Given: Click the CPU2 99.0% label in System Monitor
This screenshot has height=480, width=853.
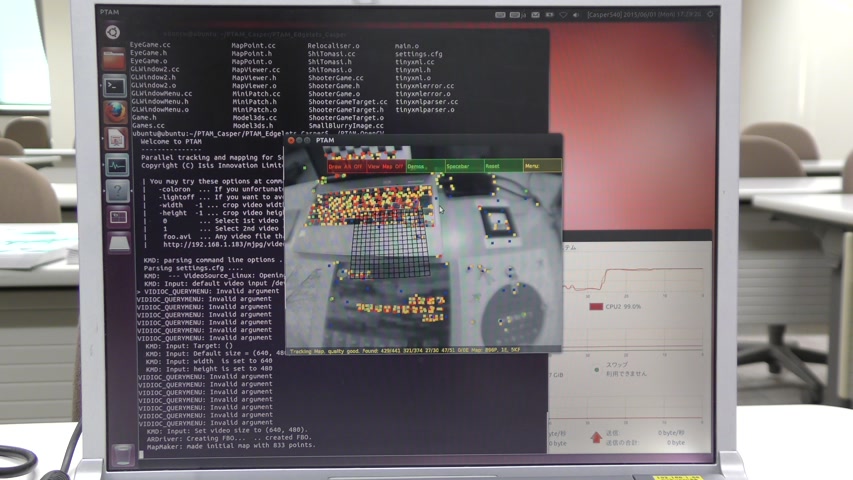Looking at the screenshot, I should click(x=623, y=307).
